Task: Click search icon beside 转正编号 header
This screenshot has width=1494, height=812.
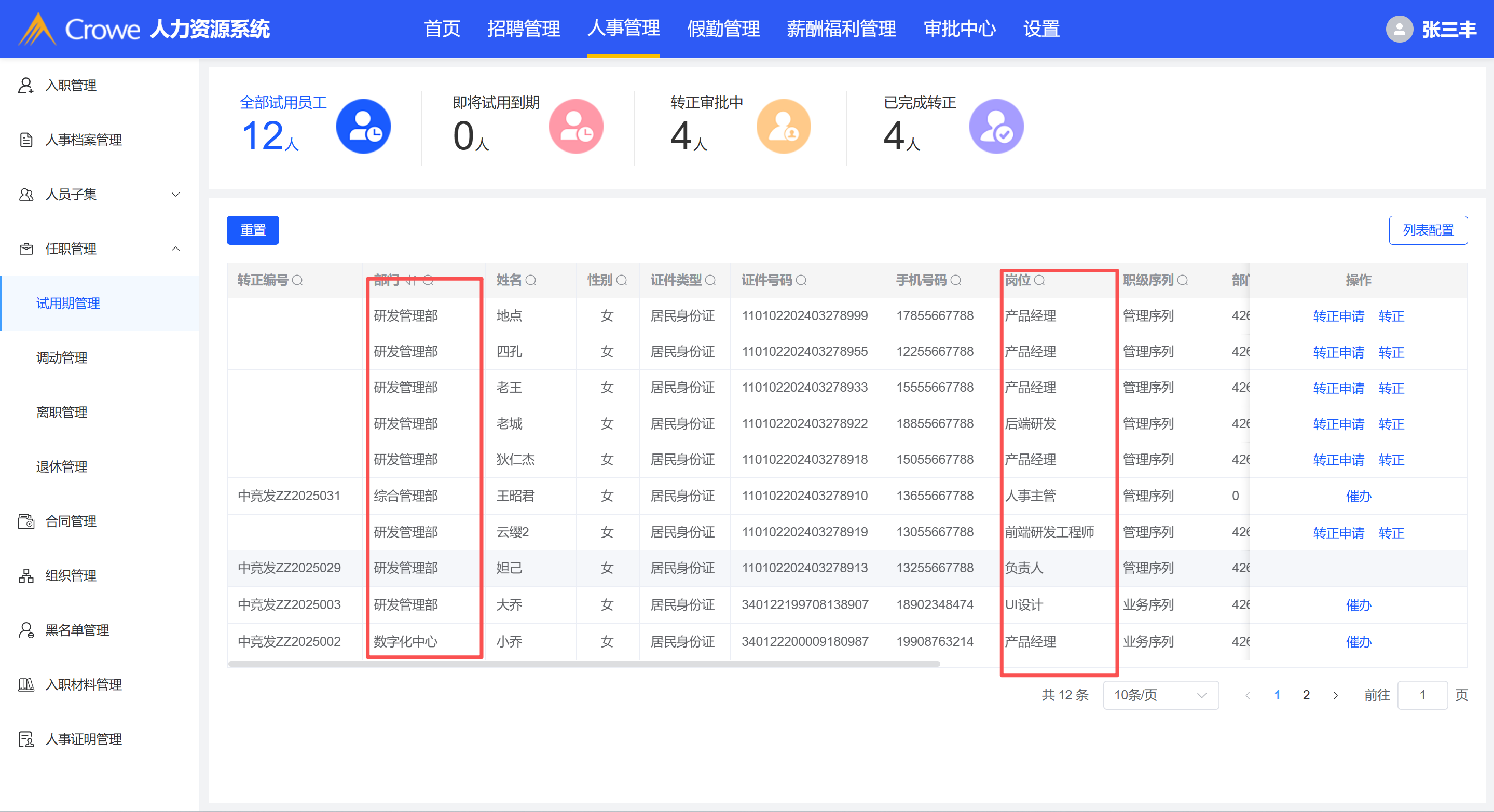Action: (x=297, y=281)
